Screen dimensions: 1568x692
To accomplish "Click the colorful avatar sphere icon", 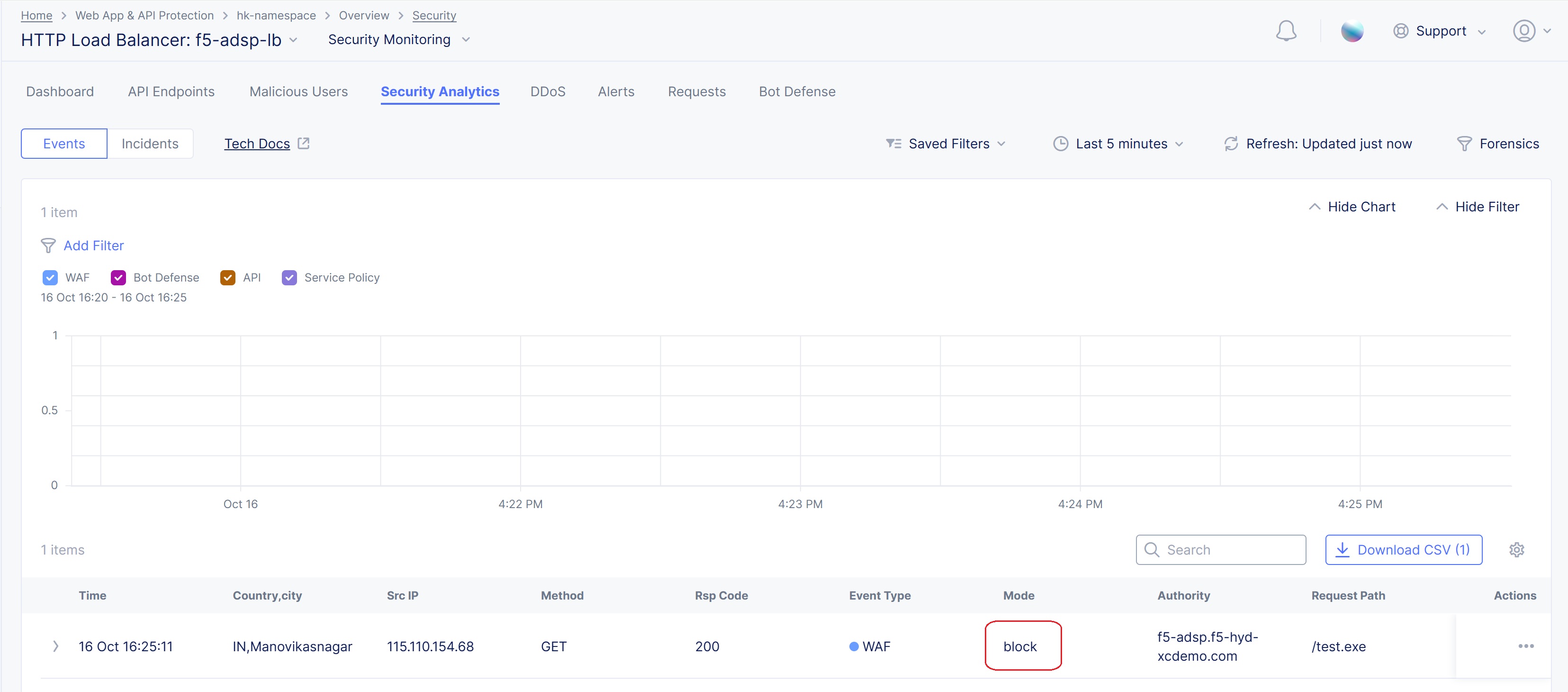I will 1352,30.
